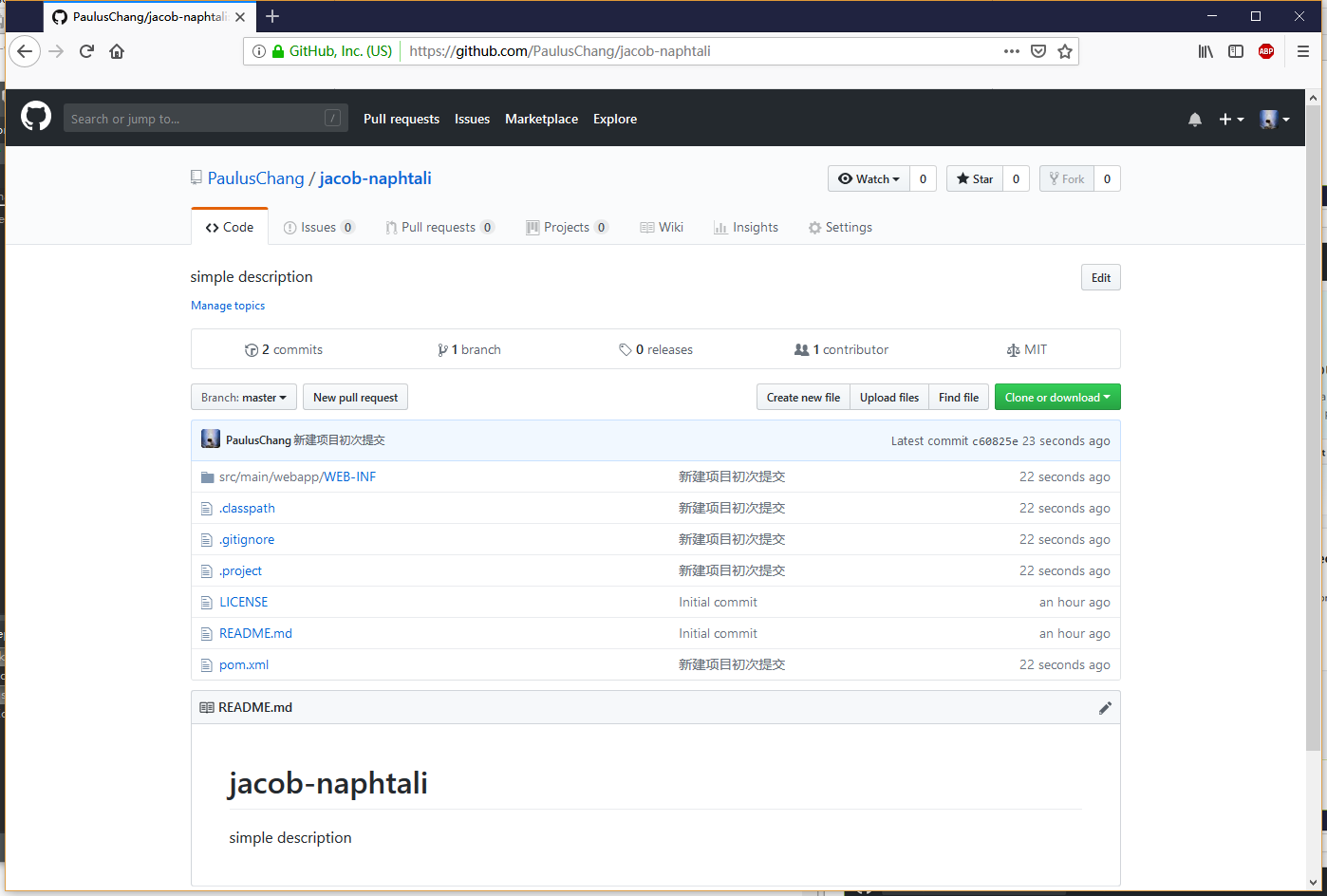Click New pull request button

[356, 397]
